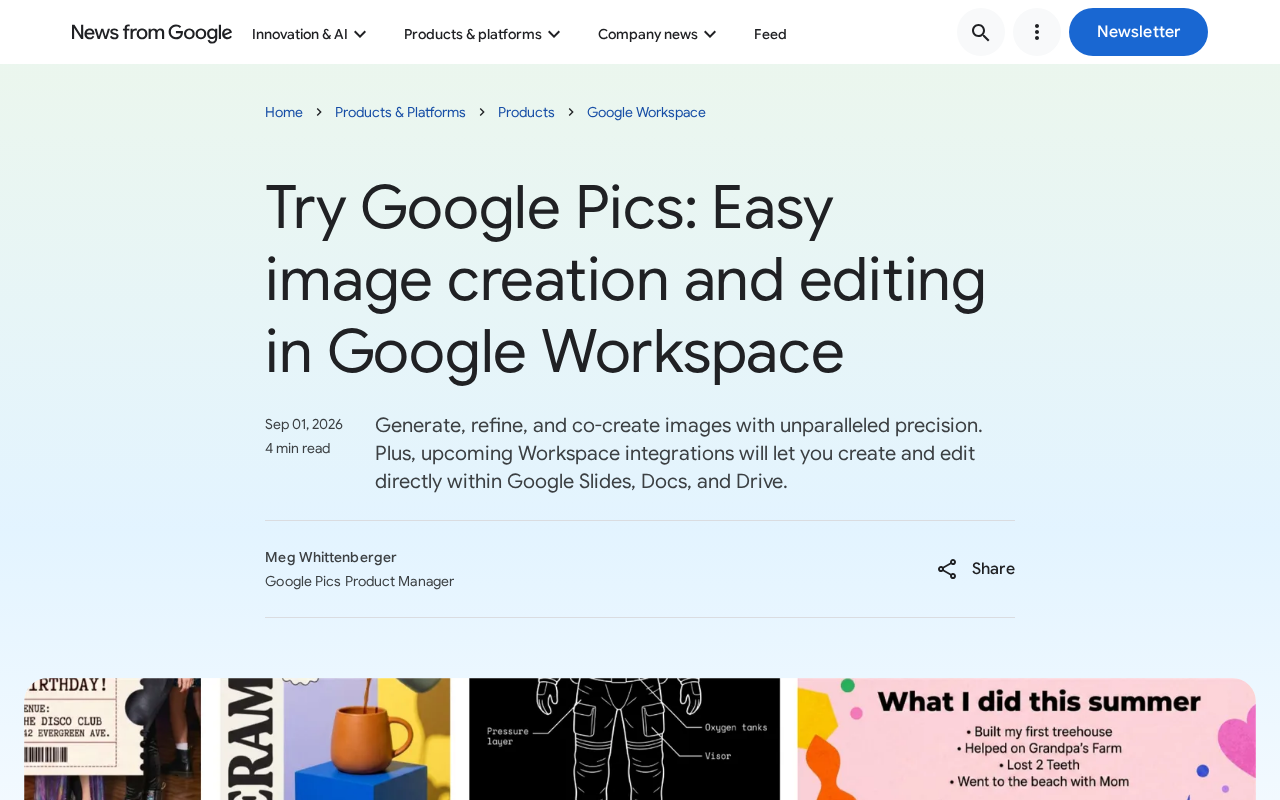Click the Google Pics Product Manager title
Viewport: 1280px width, 800px height.
pyautogui.click(x=359, y=581)
